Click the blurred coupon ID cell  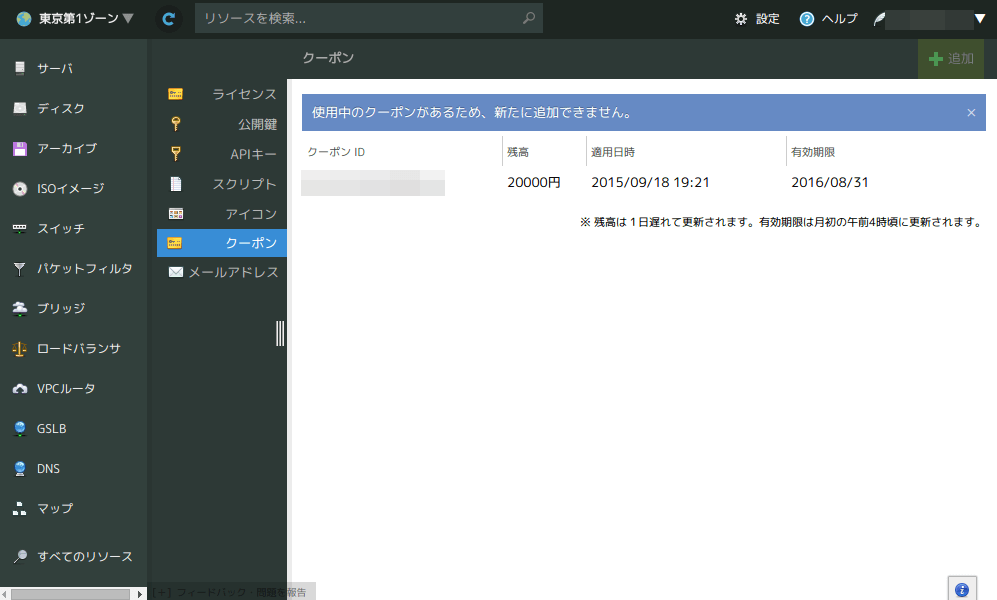373,182
